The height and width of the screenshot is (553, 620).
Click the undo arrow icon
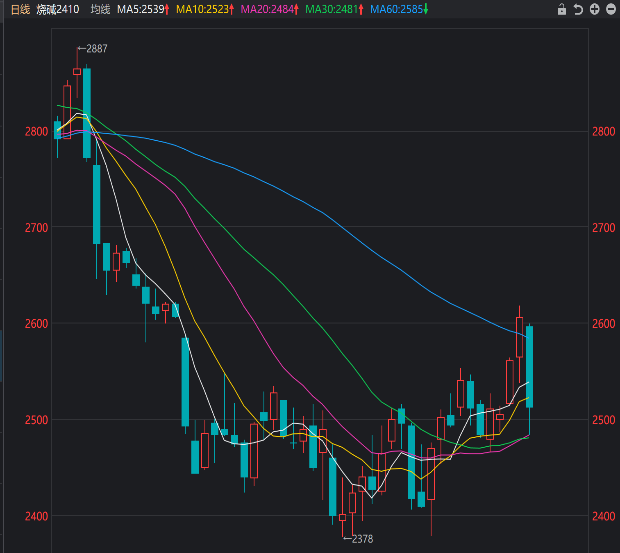click(578, 9)
